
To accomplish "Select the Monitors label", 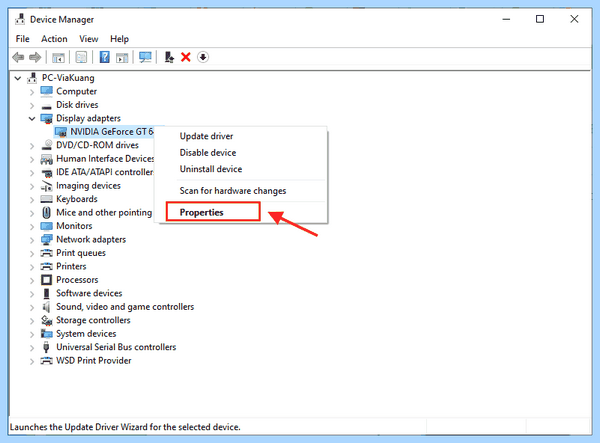I will 74,226.
